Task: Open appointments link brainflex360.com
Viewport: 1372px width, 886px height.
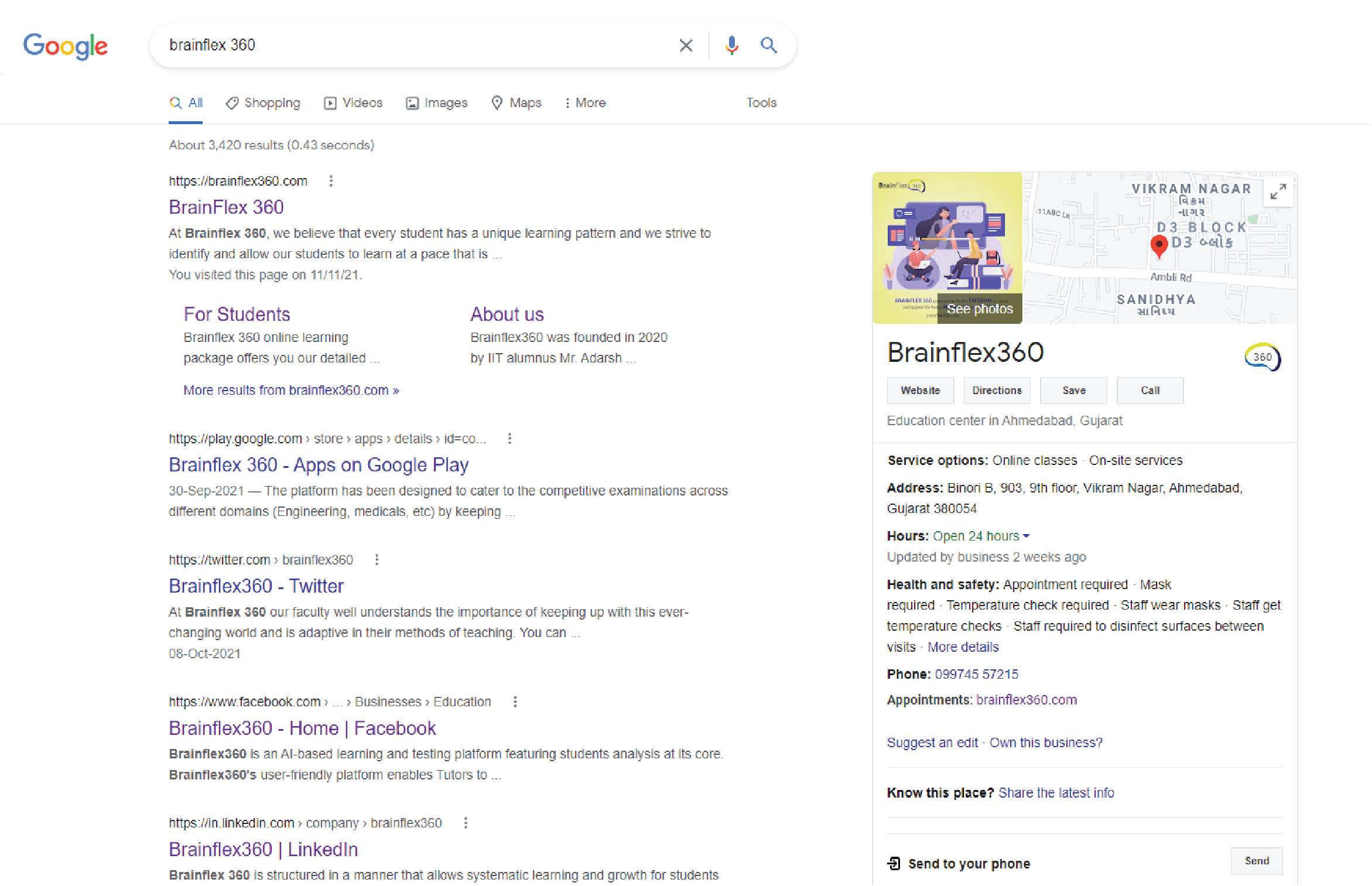Action: 1027,700
